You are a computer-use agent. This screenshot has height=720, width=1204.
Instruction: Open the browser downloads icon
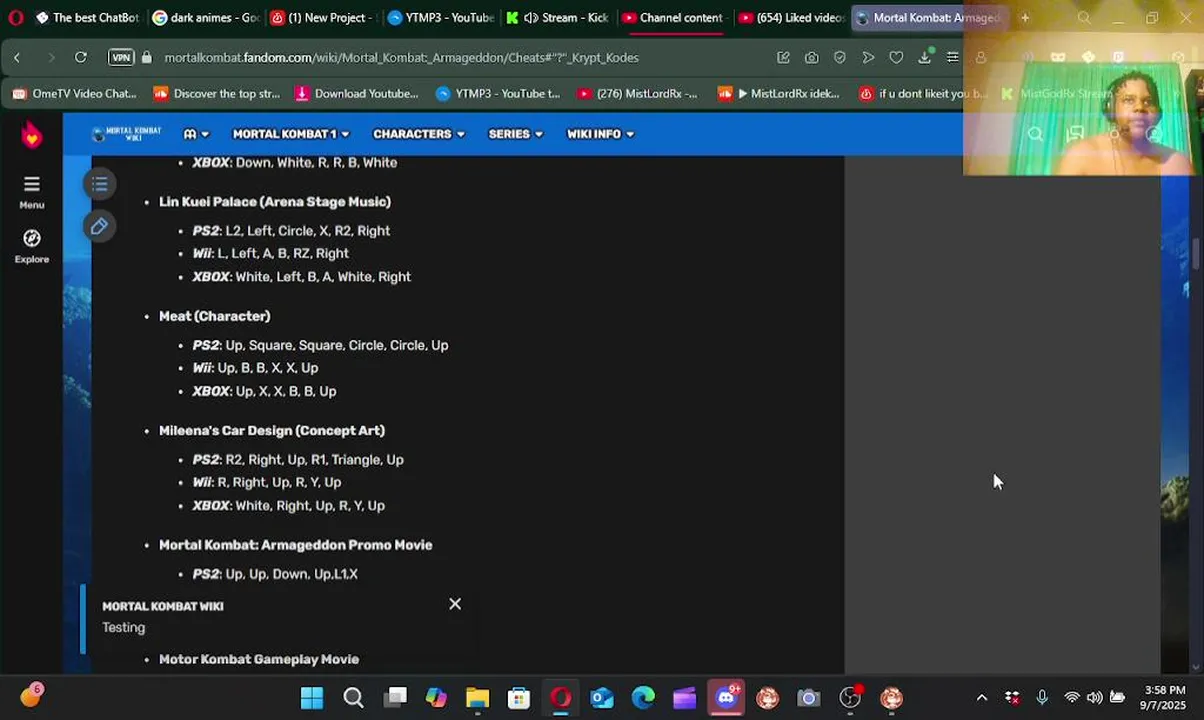[925, 58]
